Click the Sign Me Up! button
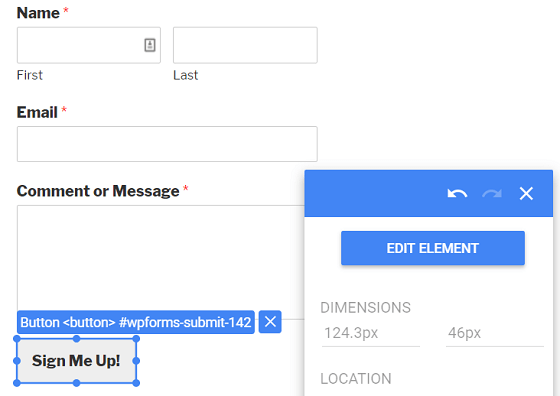Image resolution: width=560 pixels, height=396 pixels. click(x=76, y=361)
